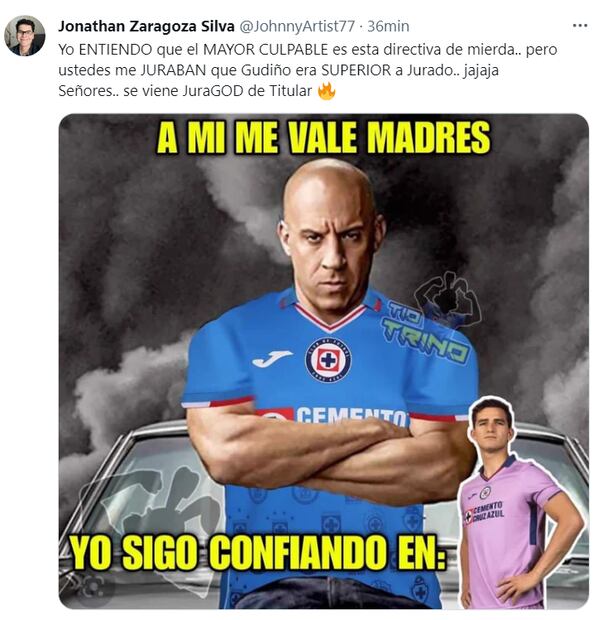Click Jonathan Zaragoza Silva's profile avatar
This screenshot has height=620, width=598.
(x=25, y=36)
